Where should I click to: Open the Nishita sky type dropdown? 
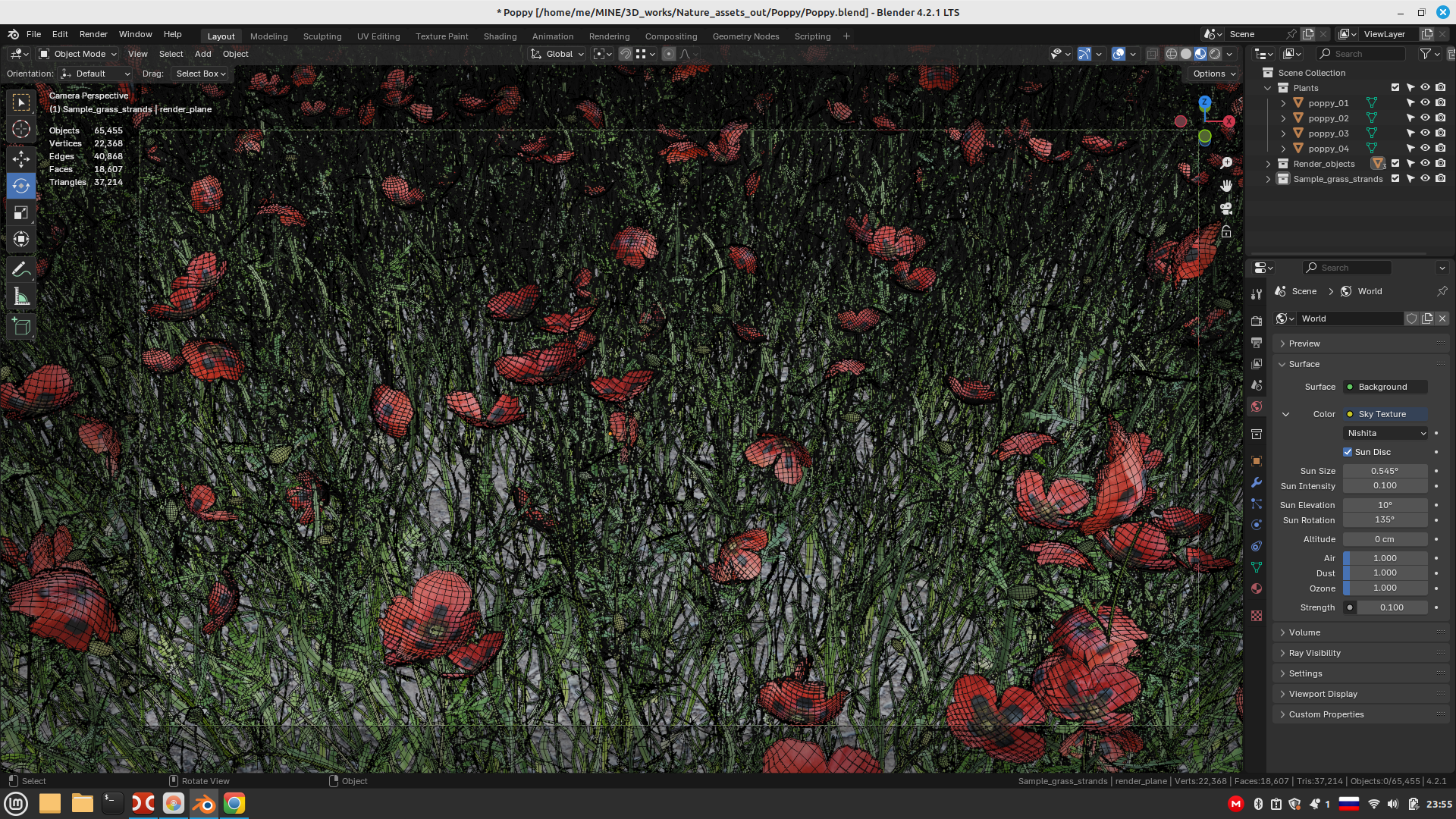[x=1386, y=433]
